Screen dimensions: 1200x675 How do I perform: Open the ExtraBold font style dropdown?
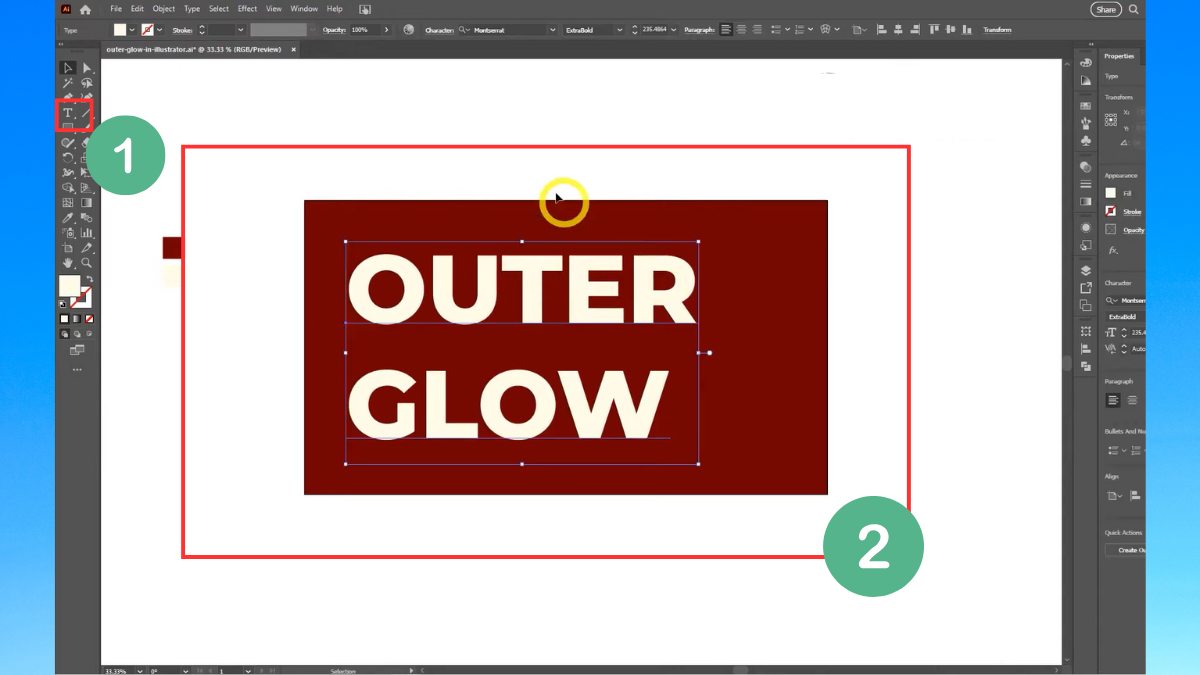[620, 30]
